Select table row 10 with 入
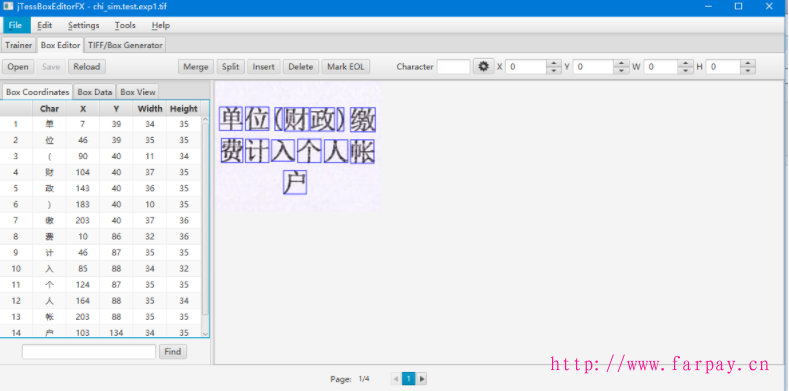 click(x=100, y=269)
